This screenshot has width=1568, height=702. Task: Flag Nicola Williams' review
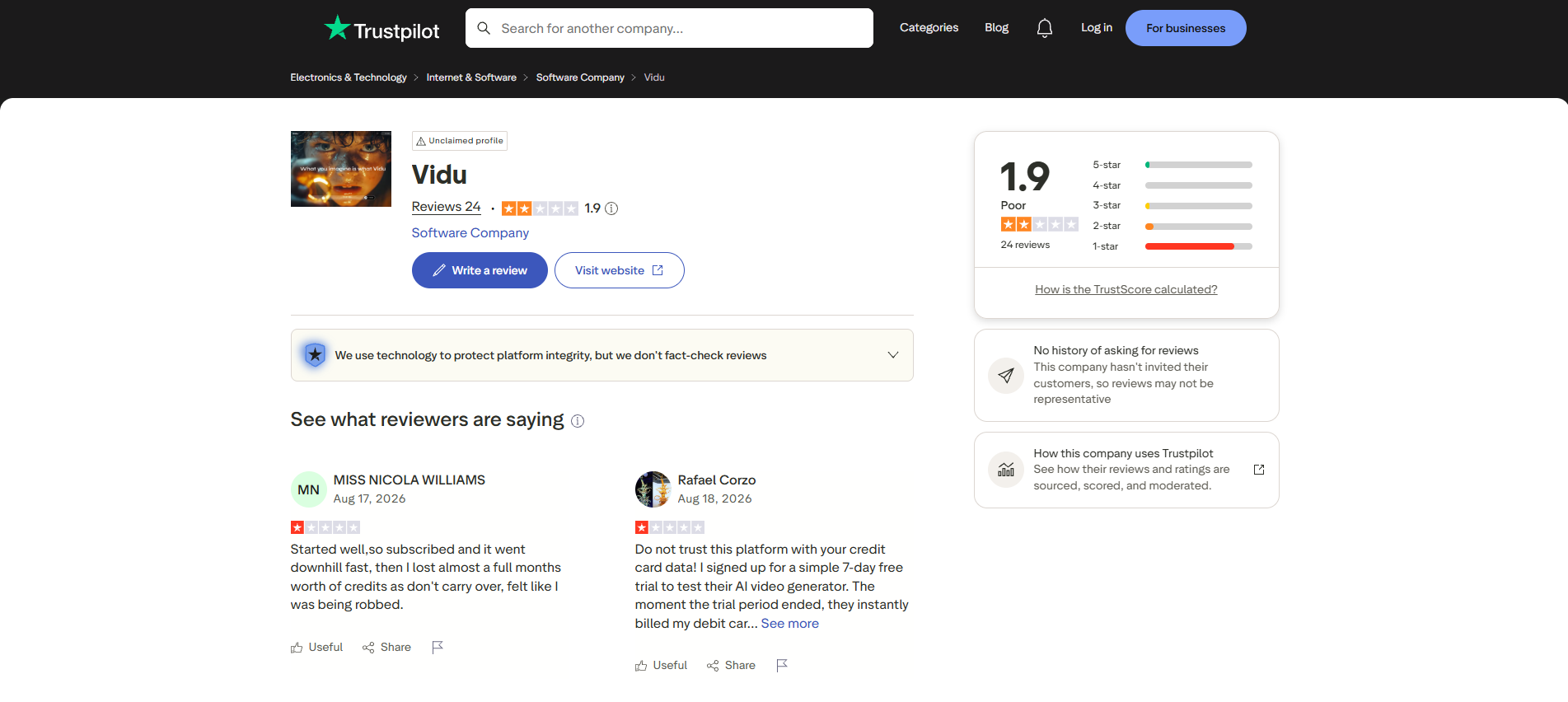click(438, 648)
